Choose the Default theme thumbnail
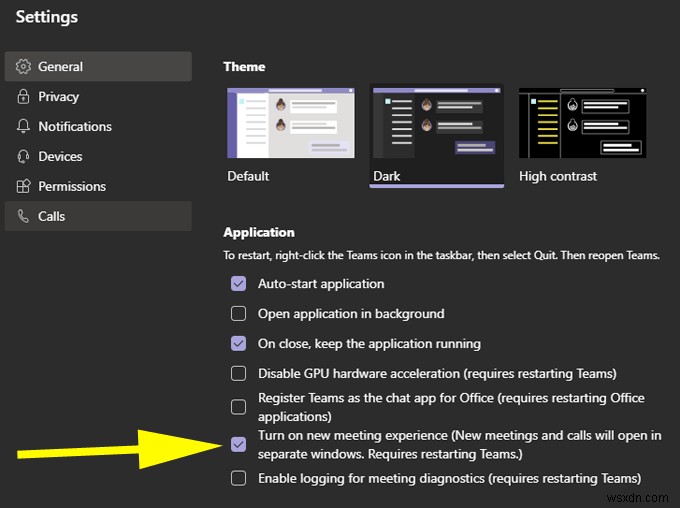Image resolution: width=680 pixels, height=508 pixels. [291, 123]
